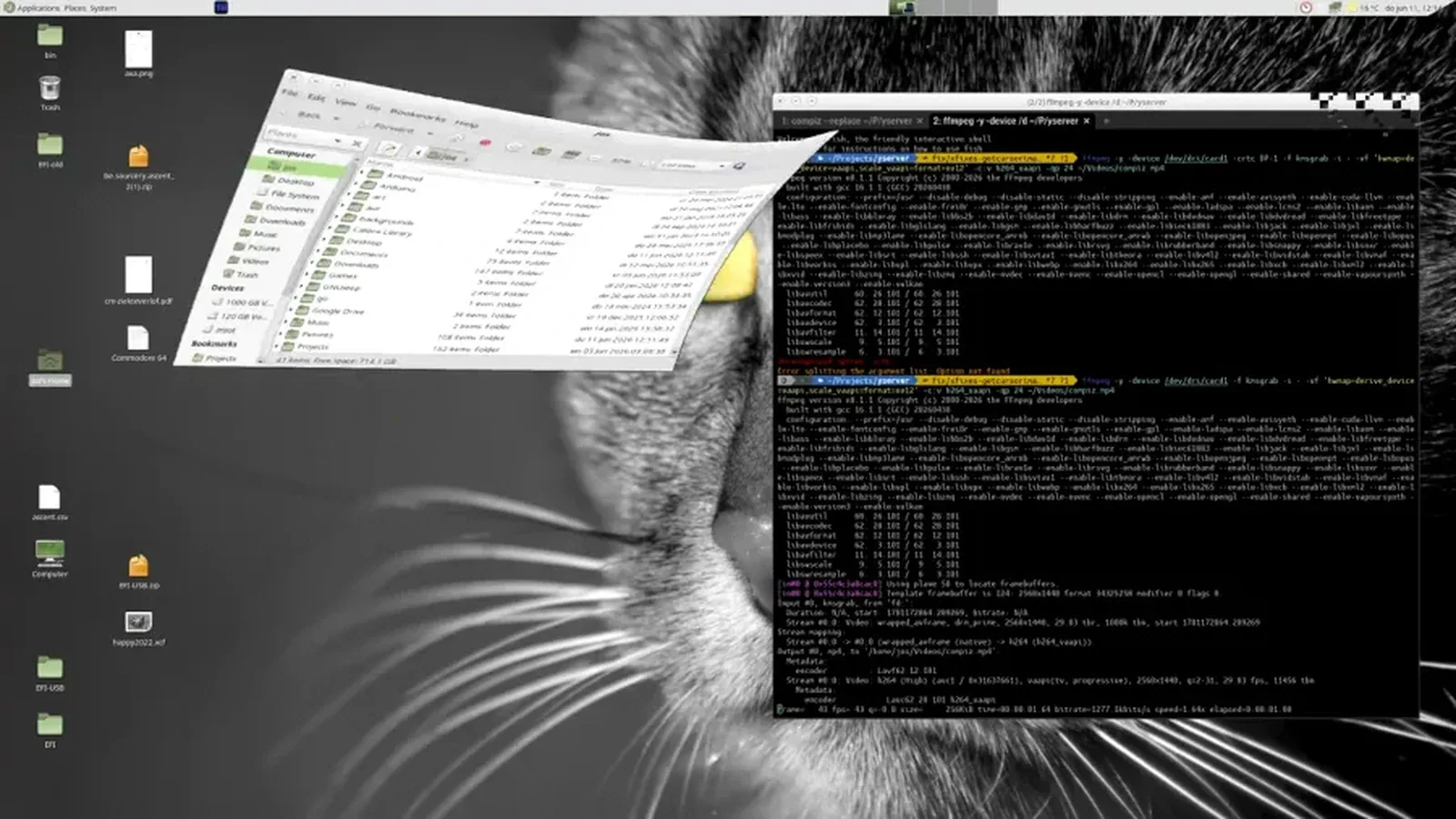Open the Computer icon on the desktop
Image resolution: width=1456 pixels, height=819 pixels.
pos(50,559)
